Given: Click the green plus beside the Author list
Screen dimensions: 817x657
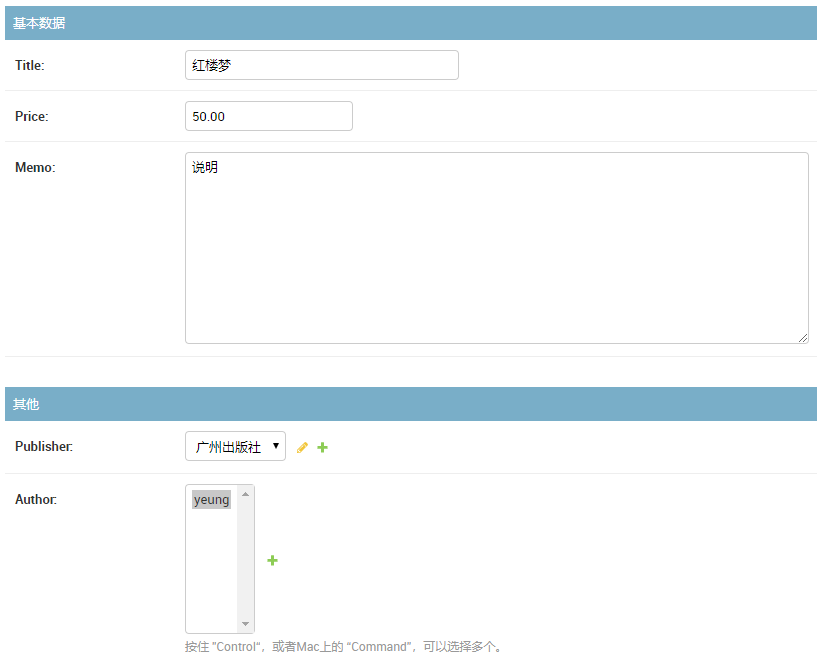Looking at the screenshot, I should click(x=273, y=560).
